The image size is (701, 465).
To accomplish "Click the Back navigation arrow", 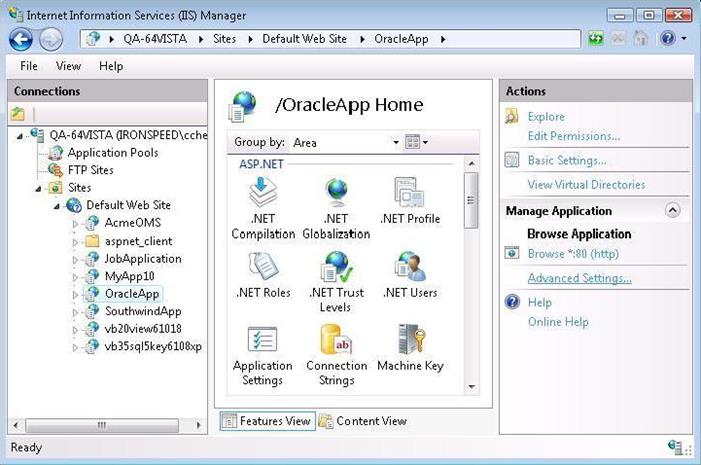I will click(x=21, y=39).
